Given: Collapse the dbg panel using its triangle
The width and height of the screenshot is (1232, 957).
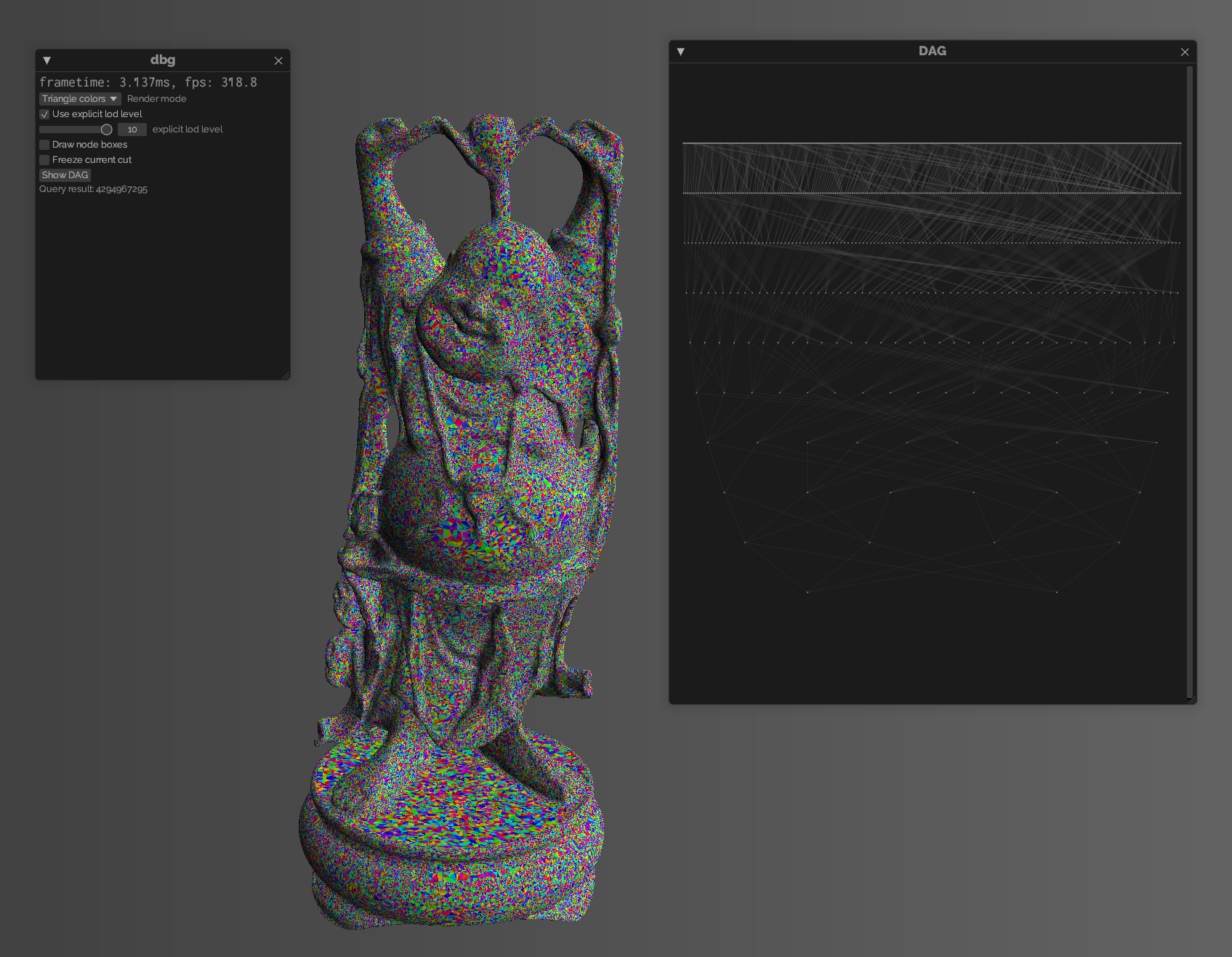Looking at the screenshot, I should [x=47, y=60].
